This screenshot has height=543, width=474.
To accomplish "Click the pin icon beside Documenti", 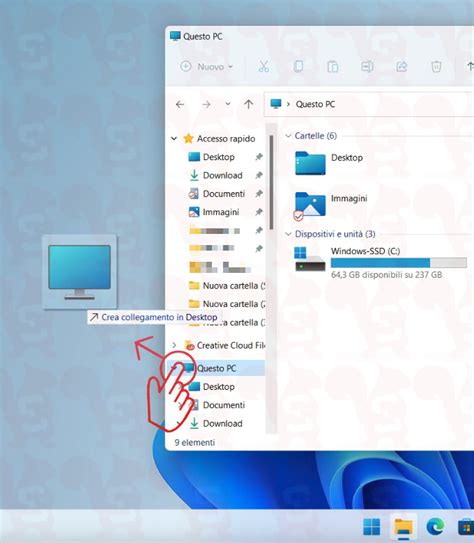I will pyautogui.click(x=259, y=194).
